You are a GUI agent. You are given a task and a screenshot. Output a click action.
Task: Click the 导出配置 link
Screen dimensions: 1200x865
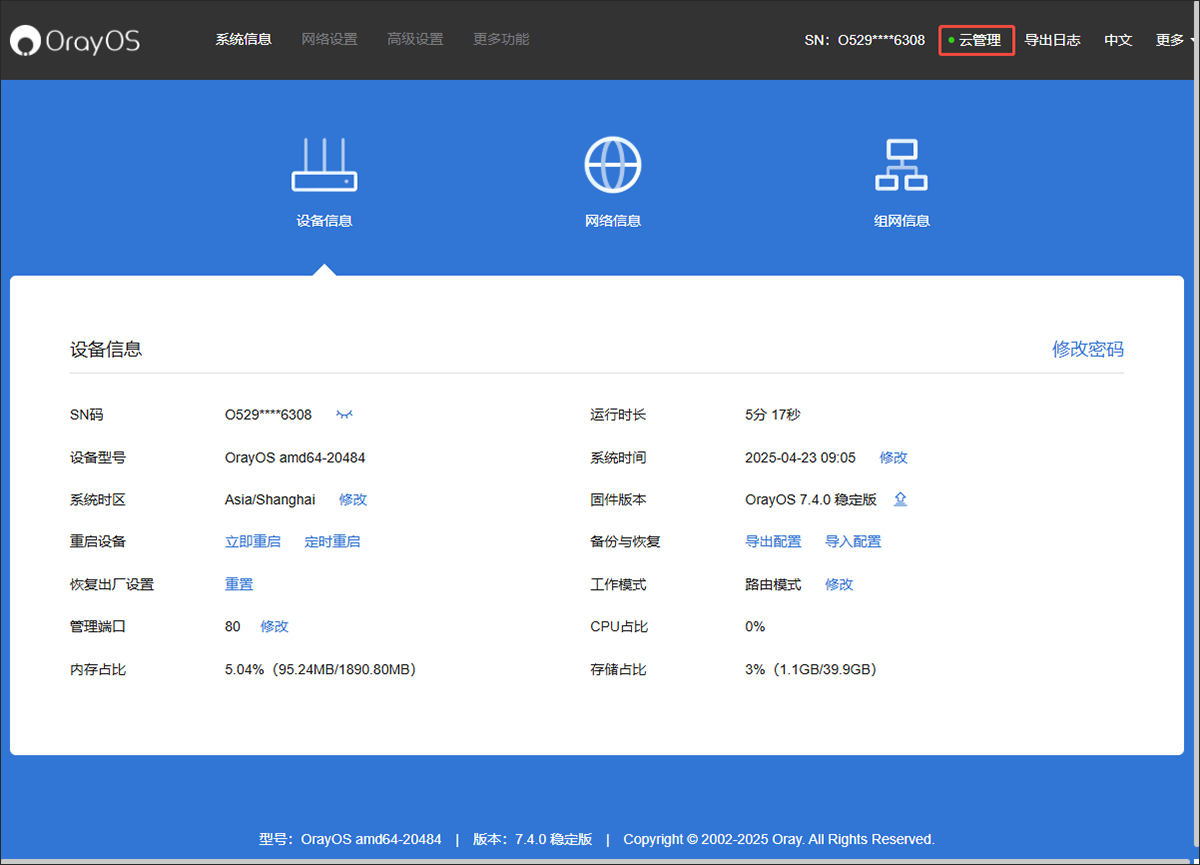[774, 542]
